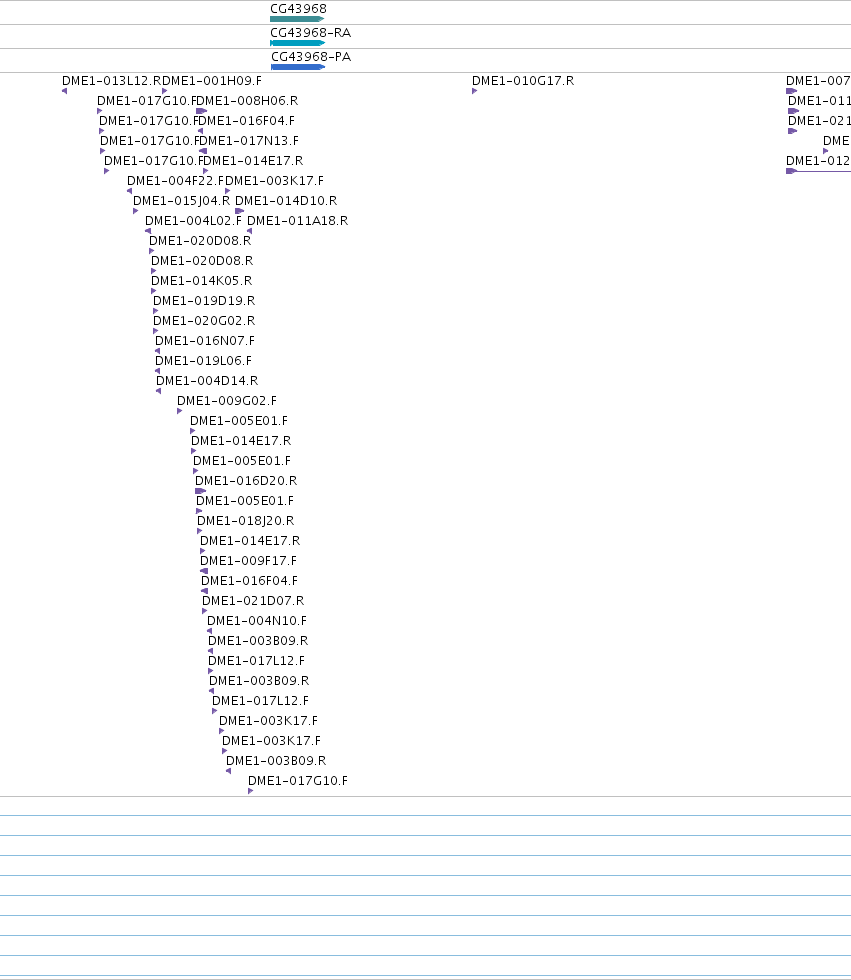
Task: Click the DME1-014K05.R feature label
Action: [x=202, y=281]
